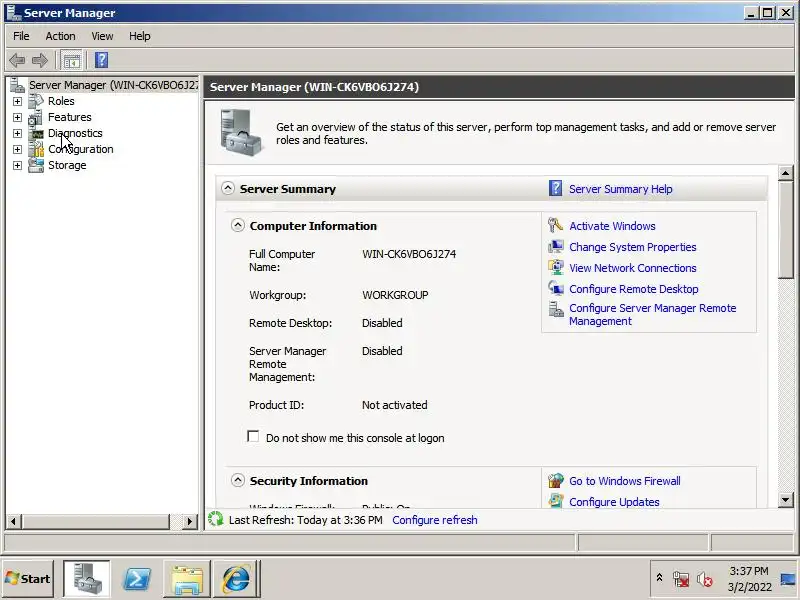Click the Show Desktop button
This screenshot has width=800, height=600.
click(x=788, y=579)
